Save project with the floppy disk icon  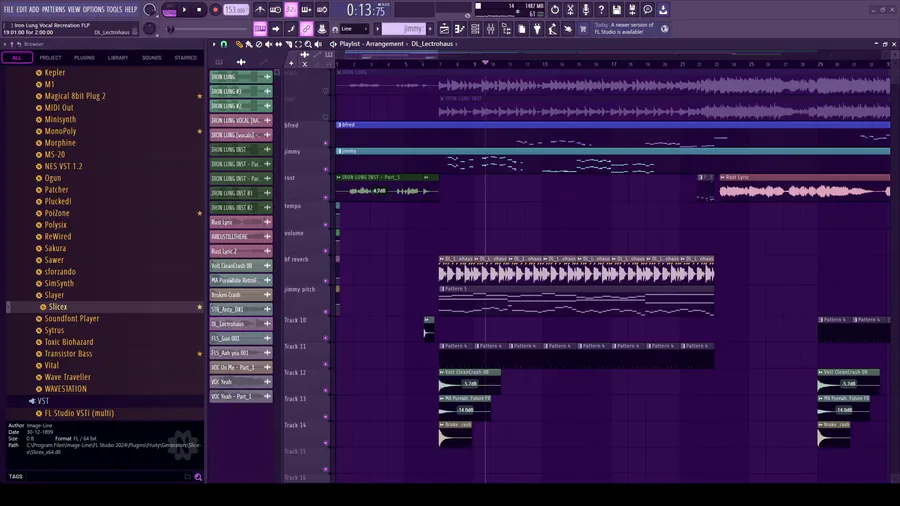[x=616, y=10]
